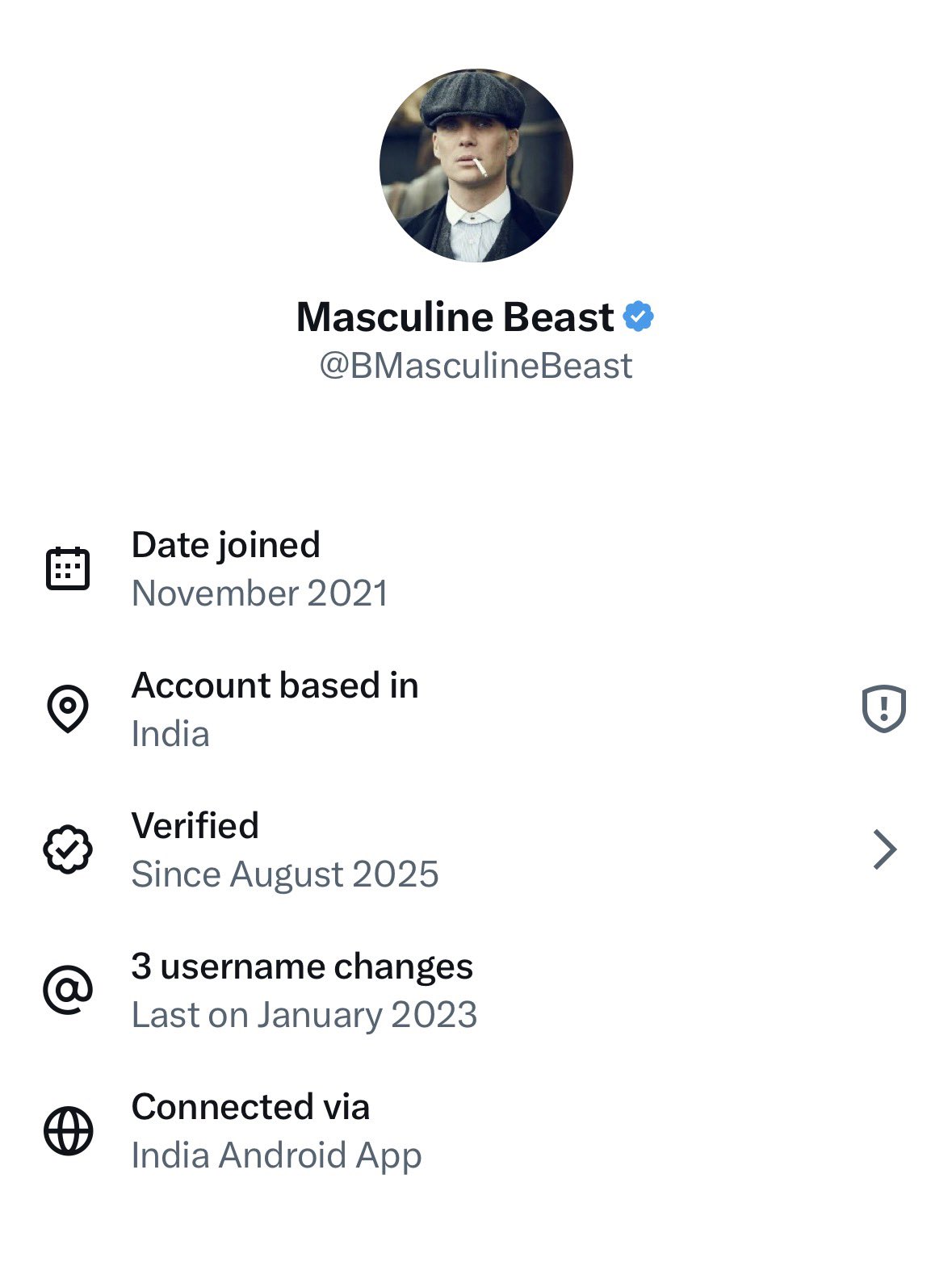The width and height of the screenshot is (952, 1283).
Task: Click the Masculine Beast display name
Action: tap(455, 317)
